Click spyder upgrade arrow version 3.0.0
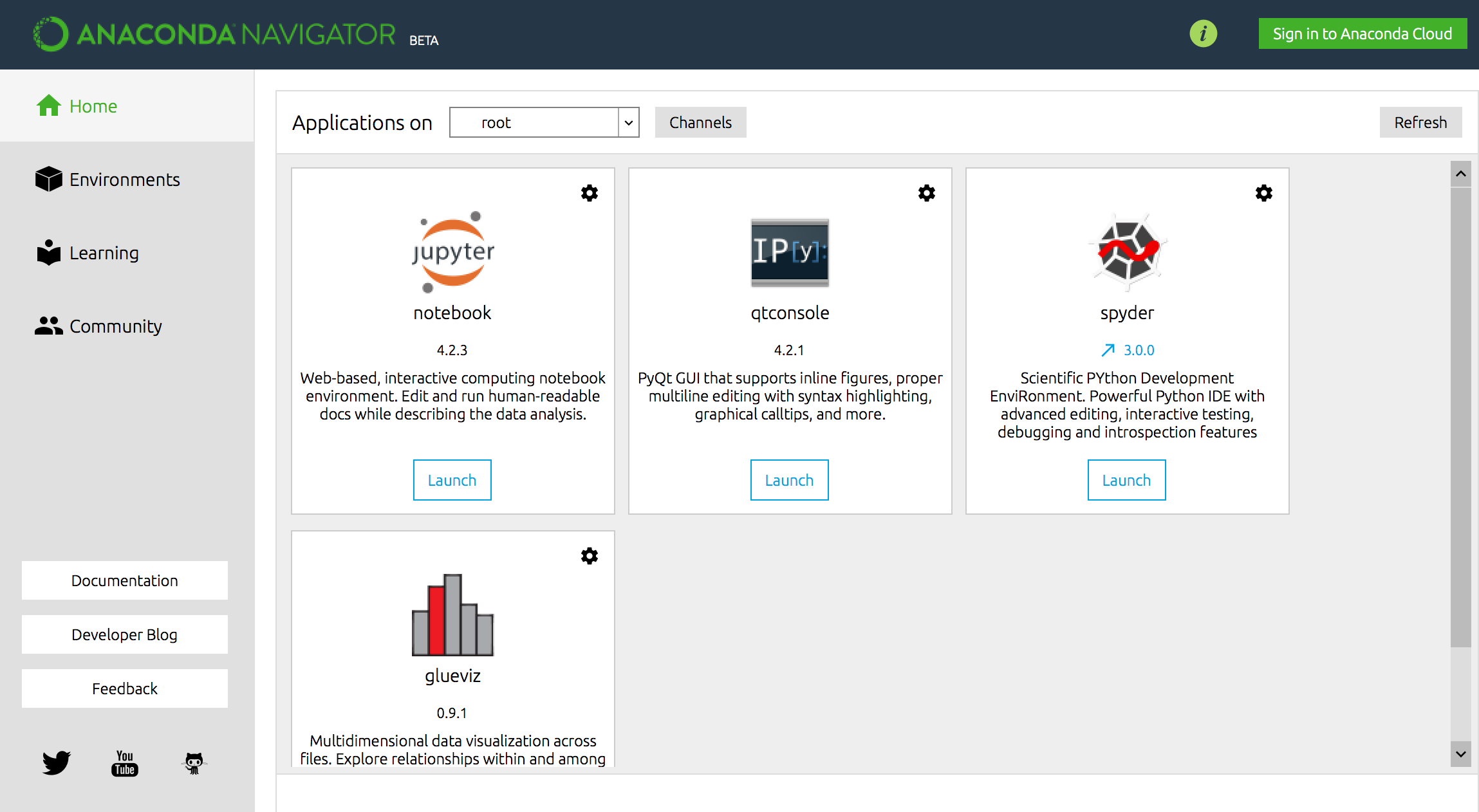This screenshot has height=812, width=1479. (1128, 350)
